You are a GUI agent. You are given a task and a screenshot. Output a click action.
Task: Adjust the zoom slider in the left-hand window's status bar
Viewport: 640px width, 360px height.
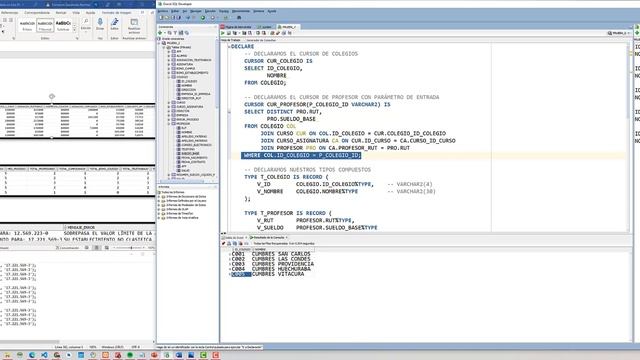click(131, 248)
